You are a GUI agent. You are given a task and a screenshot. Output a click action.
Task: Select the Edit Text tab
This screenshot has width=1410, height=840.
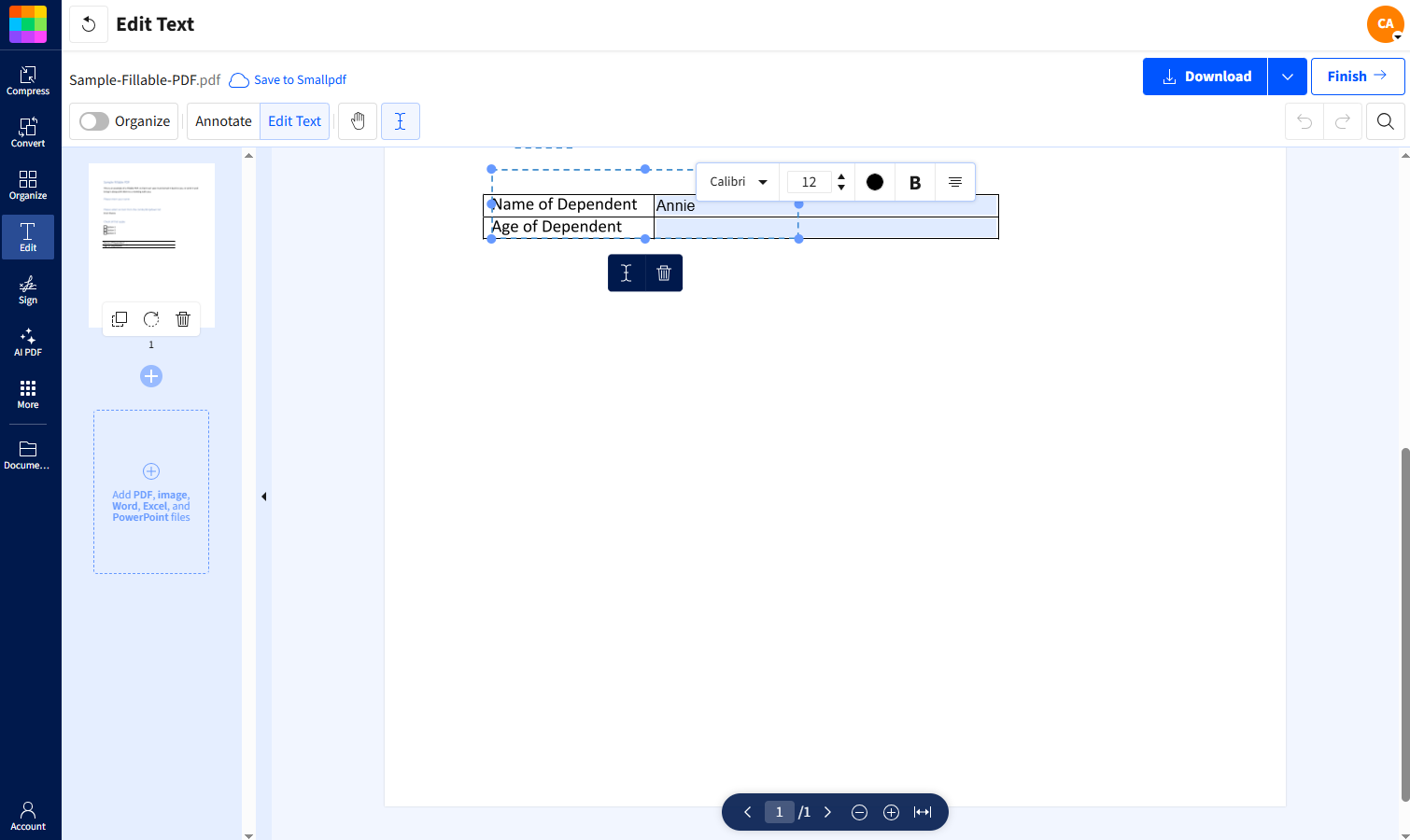click(294, 120)
